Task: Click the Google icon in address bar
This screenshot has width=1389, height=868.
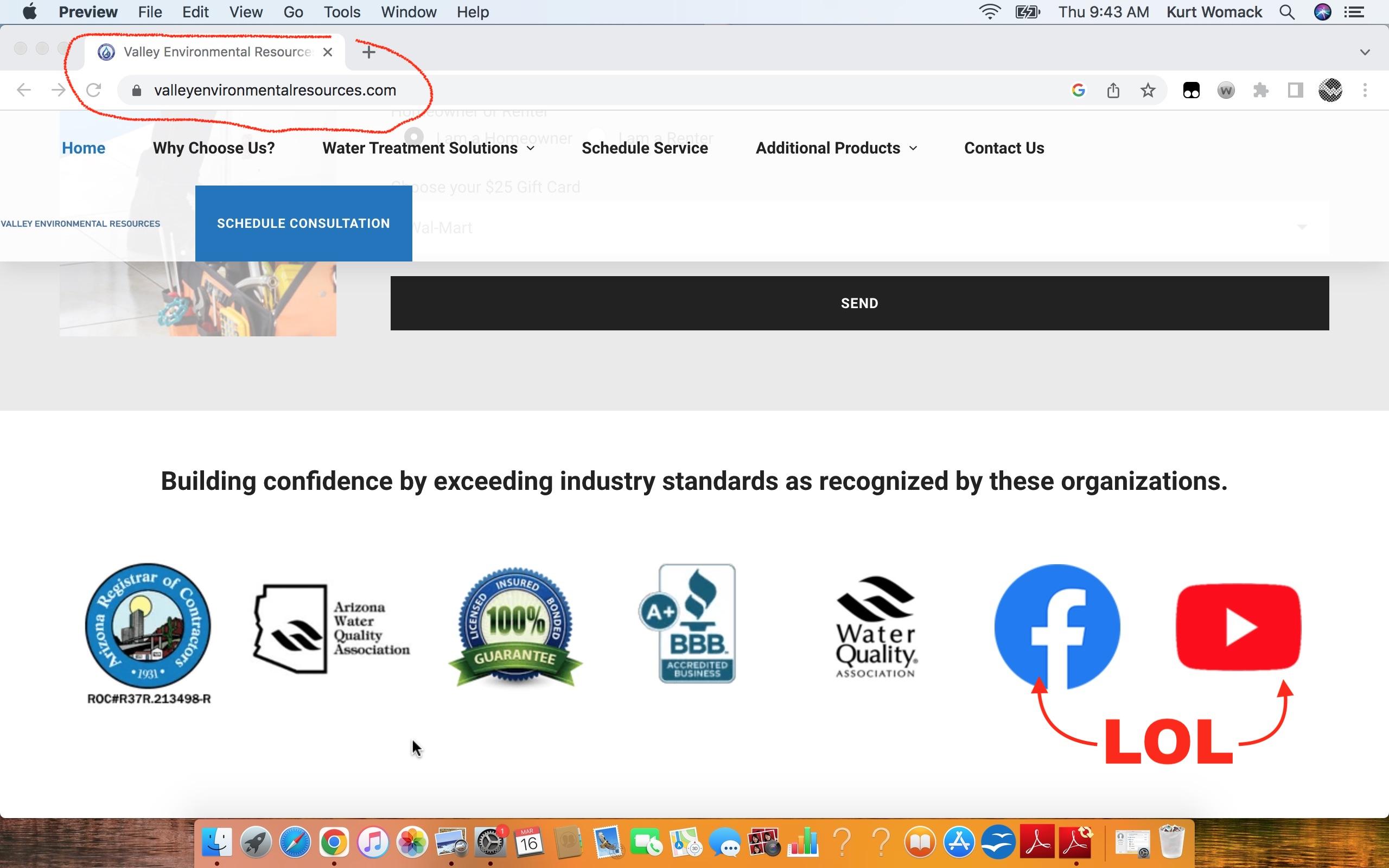Action: tap(1079, 90)
